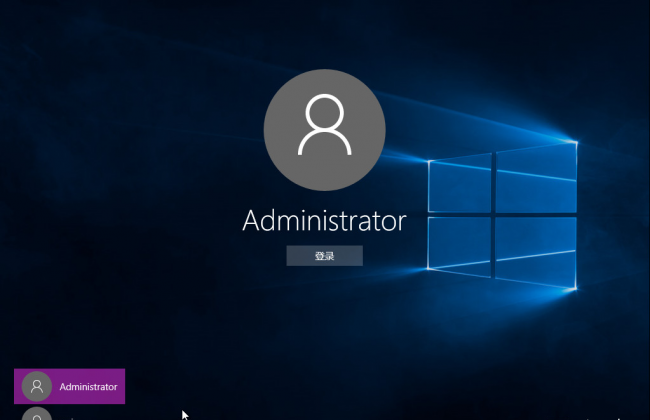
Task: Click the large Administrator profile picture
Action: click(325, 130)
